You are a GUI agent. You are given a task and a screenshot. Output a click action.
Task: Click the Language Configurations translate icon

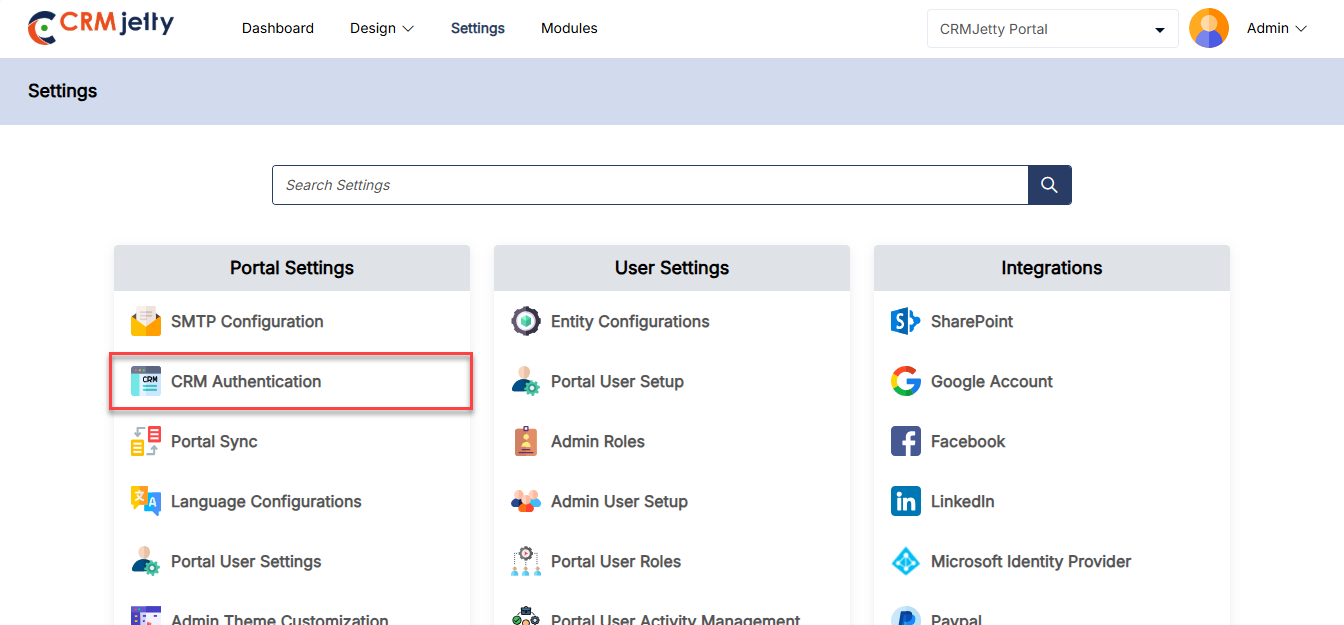point(146,501)
